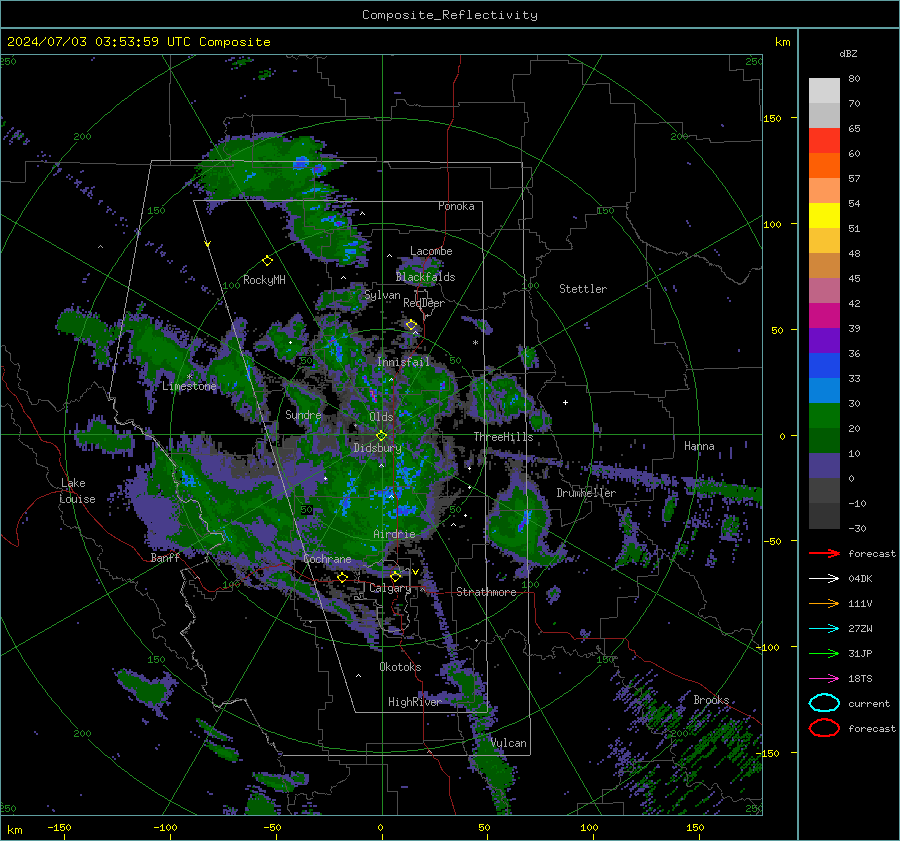The height and width of the screenshot is (841, 900).
Task: Click the Lake Louise label
Action: pyautogui.click(x=77, y=491)
